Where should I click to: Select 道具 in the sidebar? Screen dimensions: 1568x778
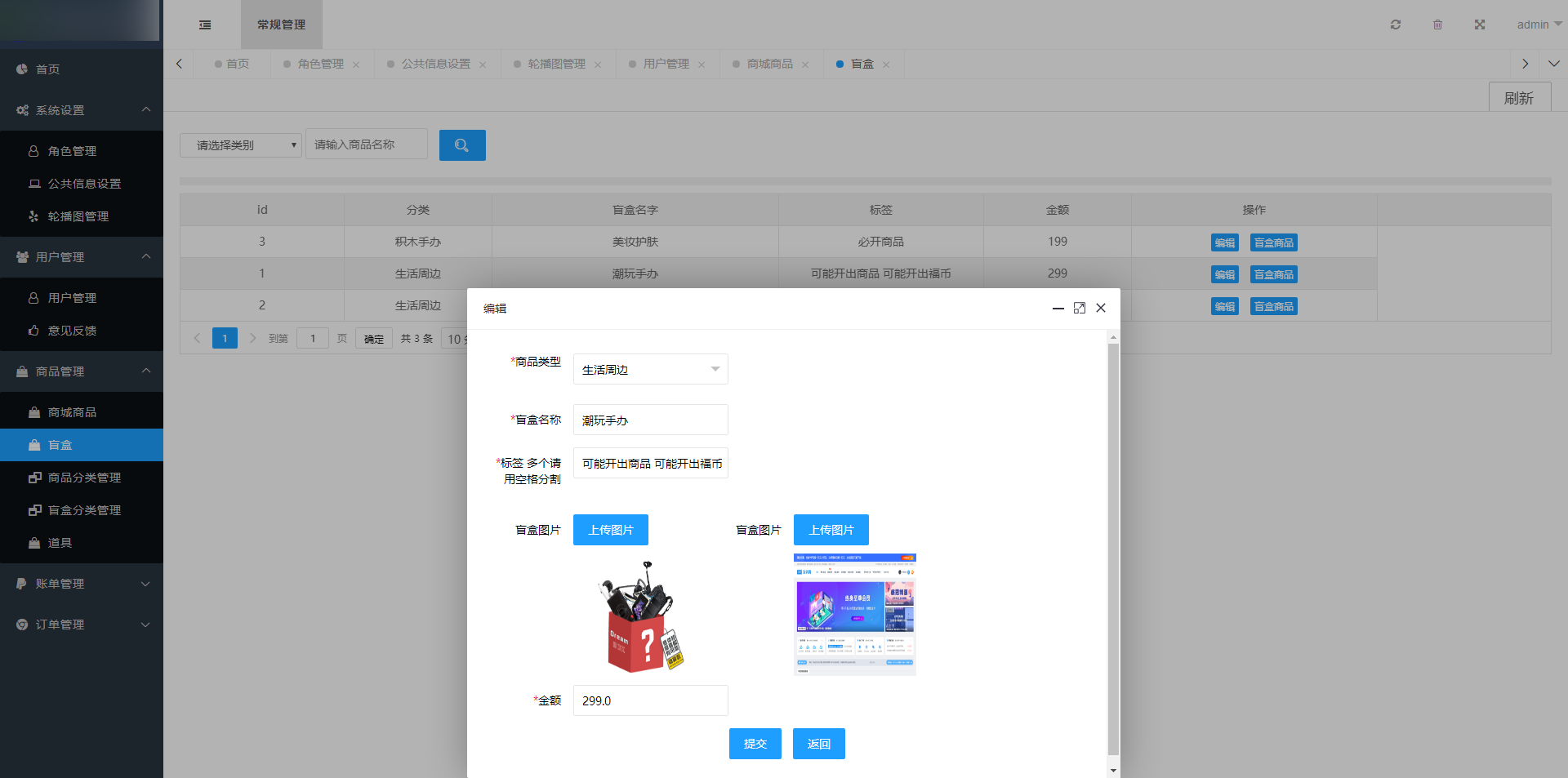pyautogui.click(x=61, y=542)
